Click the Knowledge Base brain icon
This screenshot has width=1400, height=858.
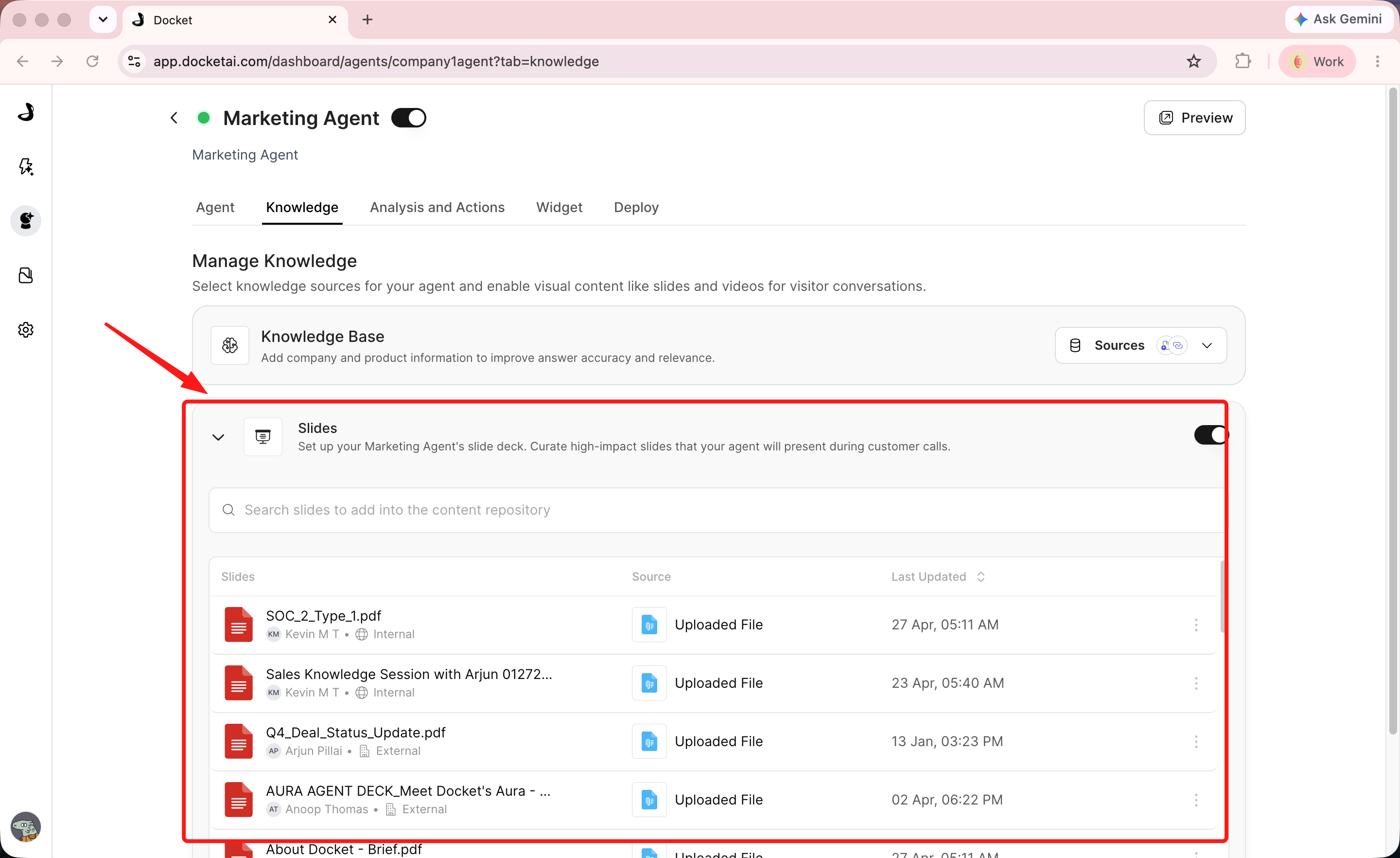229,345
